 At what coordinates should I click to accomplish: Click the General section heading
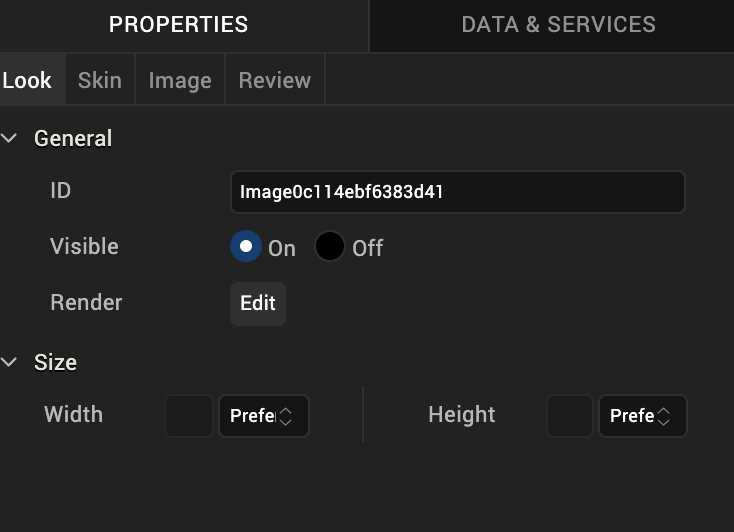coord(73,138)
